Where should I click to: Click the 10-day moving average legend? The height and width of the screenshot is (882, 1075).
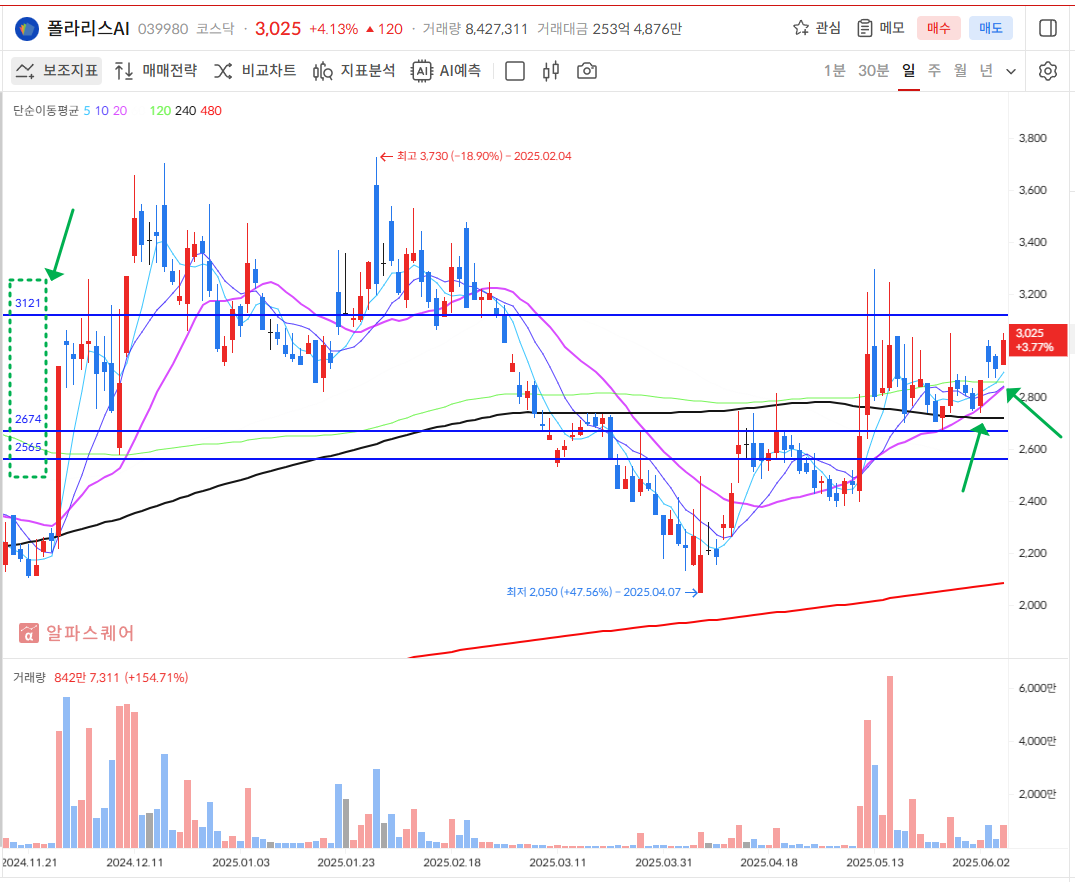[x=101, y=111]
